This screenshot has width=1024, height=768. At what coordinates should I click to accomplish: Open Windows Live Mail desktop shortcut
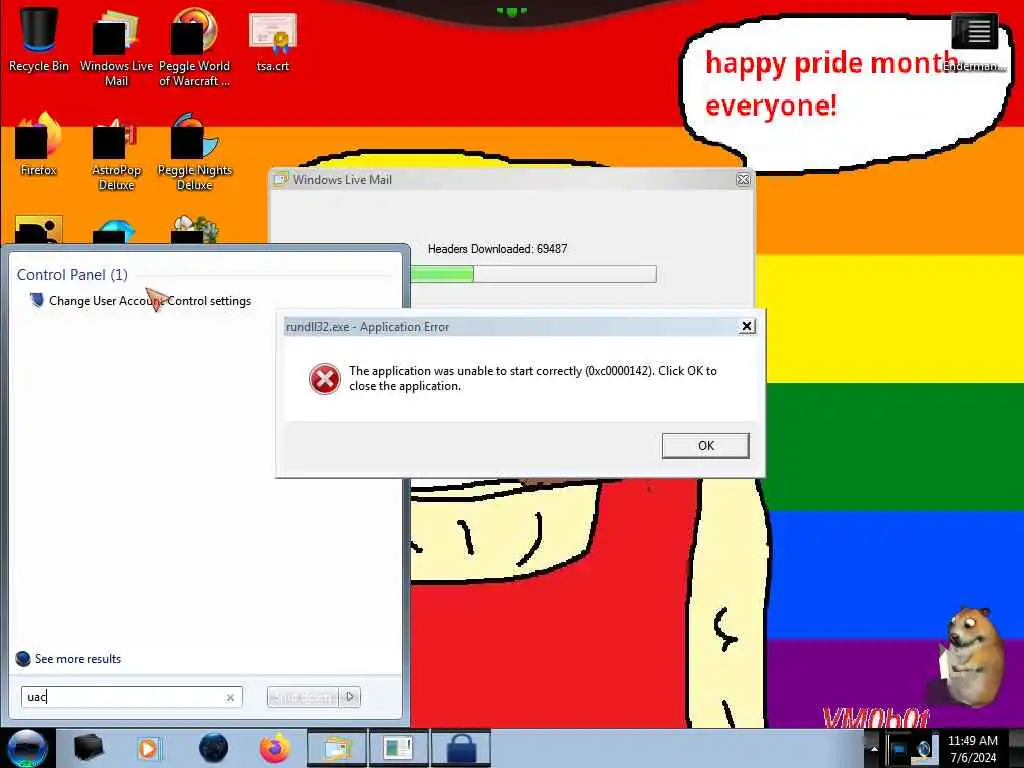pos(116,47)
